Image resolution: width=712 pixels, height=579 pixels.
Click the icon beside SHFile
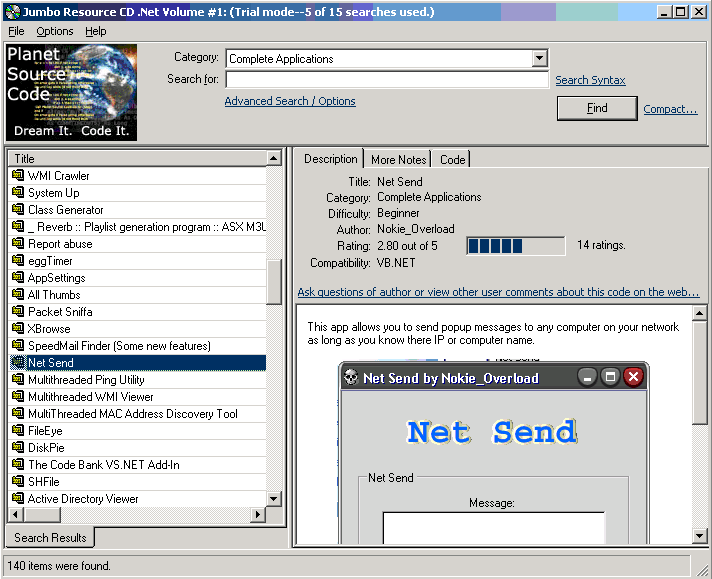[18, 481]
